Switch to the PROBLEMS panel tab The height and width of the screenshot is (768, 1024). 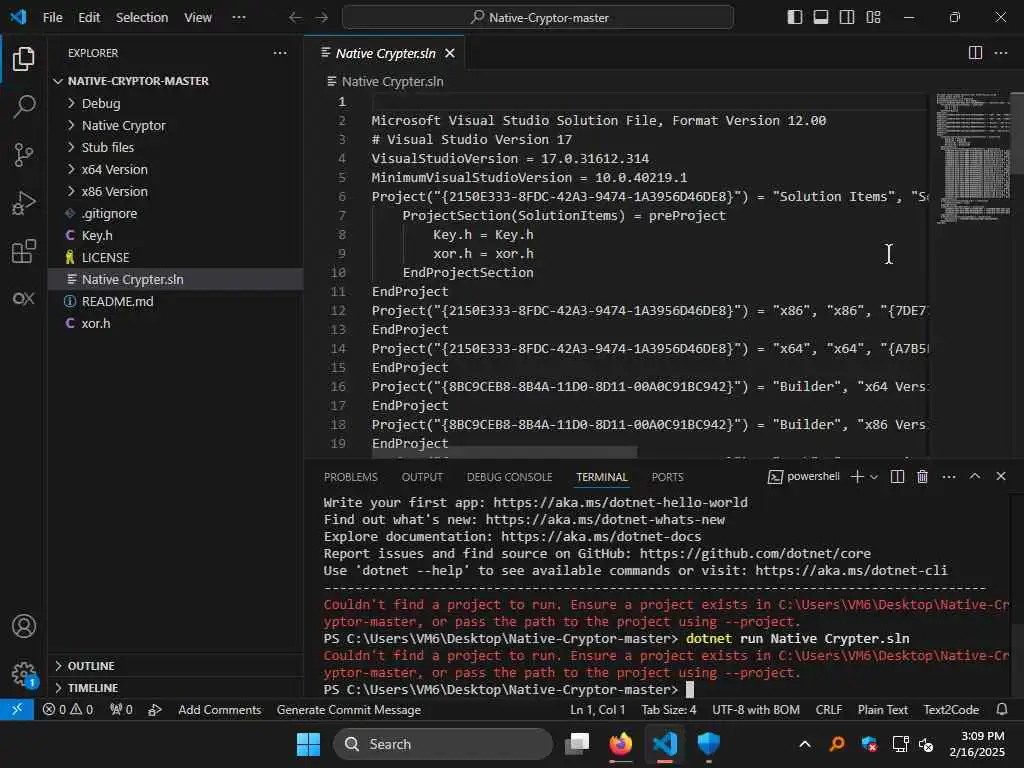click(351, 477)
